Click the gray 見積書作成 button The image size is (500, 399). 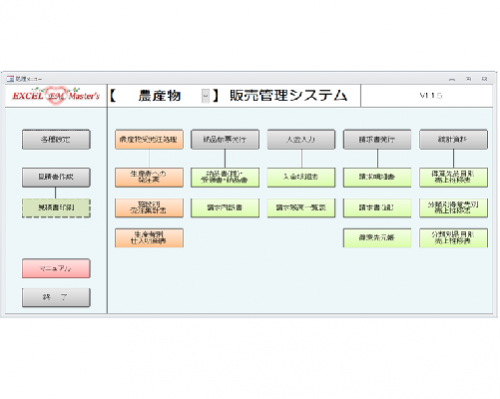tap(56, 177)
